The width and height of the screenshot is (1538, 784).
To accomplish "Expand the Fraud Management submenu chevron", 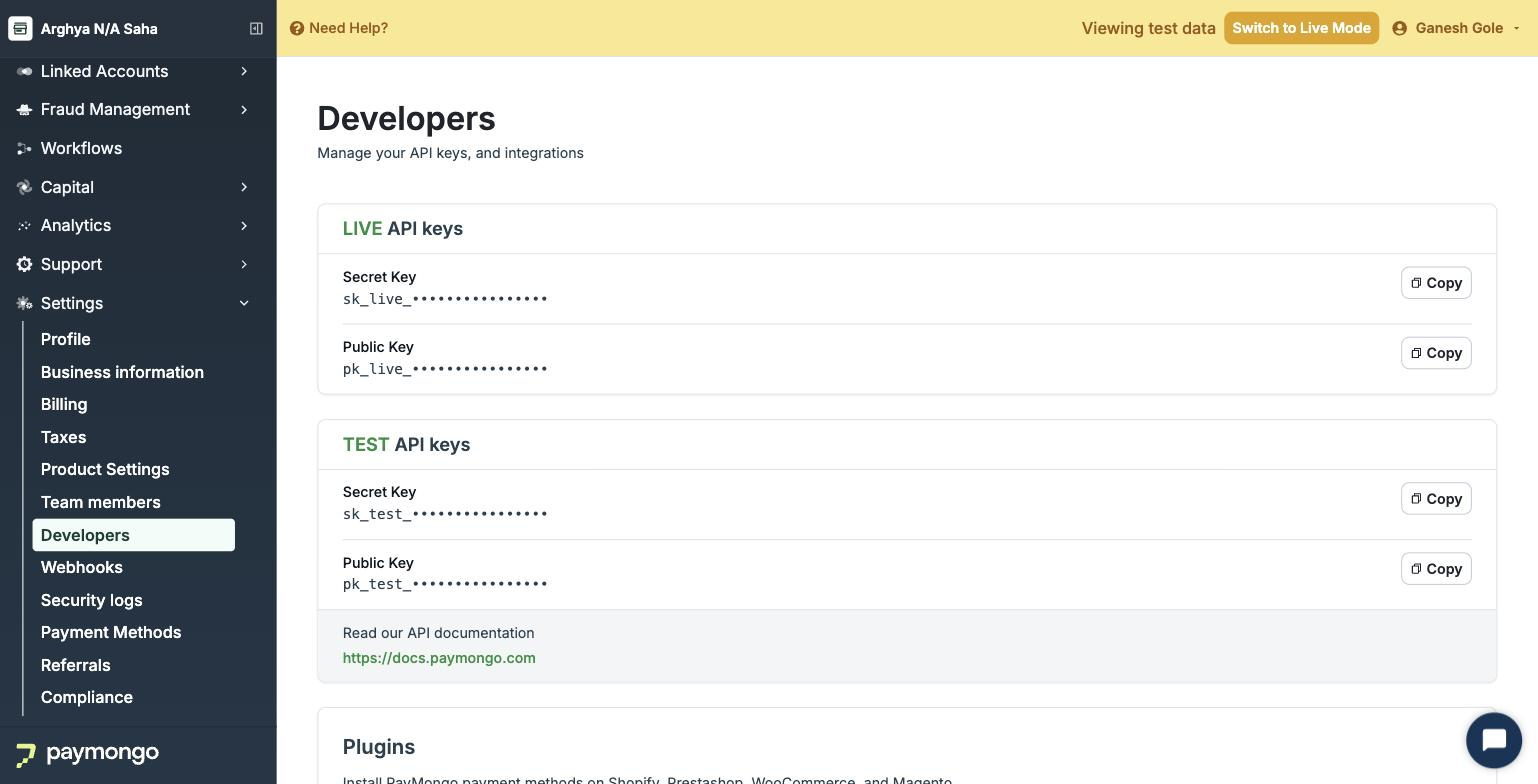I will (244, 110).
